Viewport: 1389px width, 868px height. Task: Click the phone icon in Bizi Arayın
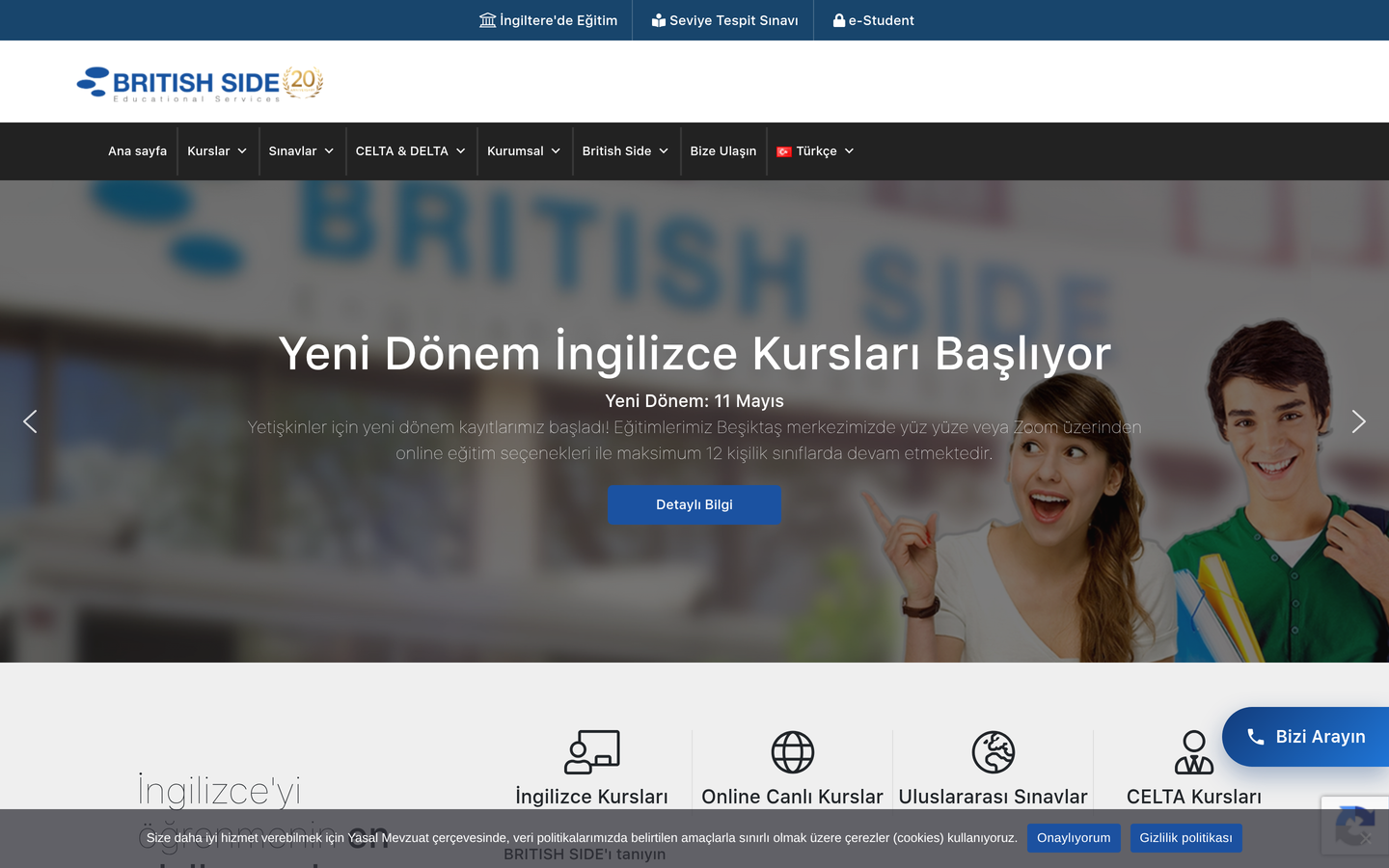pos(1255,737)
